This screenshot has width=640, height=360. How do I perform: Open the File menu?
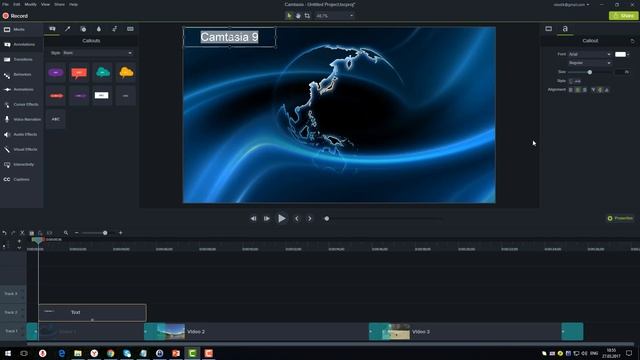click(5, 4)
